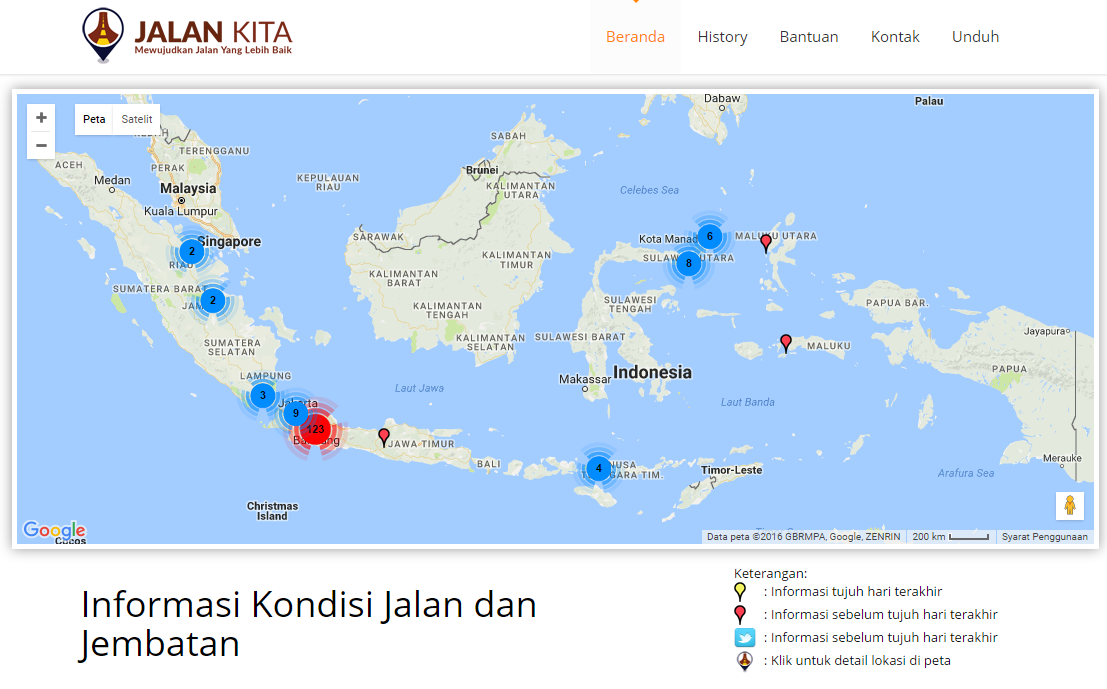The image size is (1107, 689).
Task: Select the Street View pegman icon
Action: tap(1069, 505)
